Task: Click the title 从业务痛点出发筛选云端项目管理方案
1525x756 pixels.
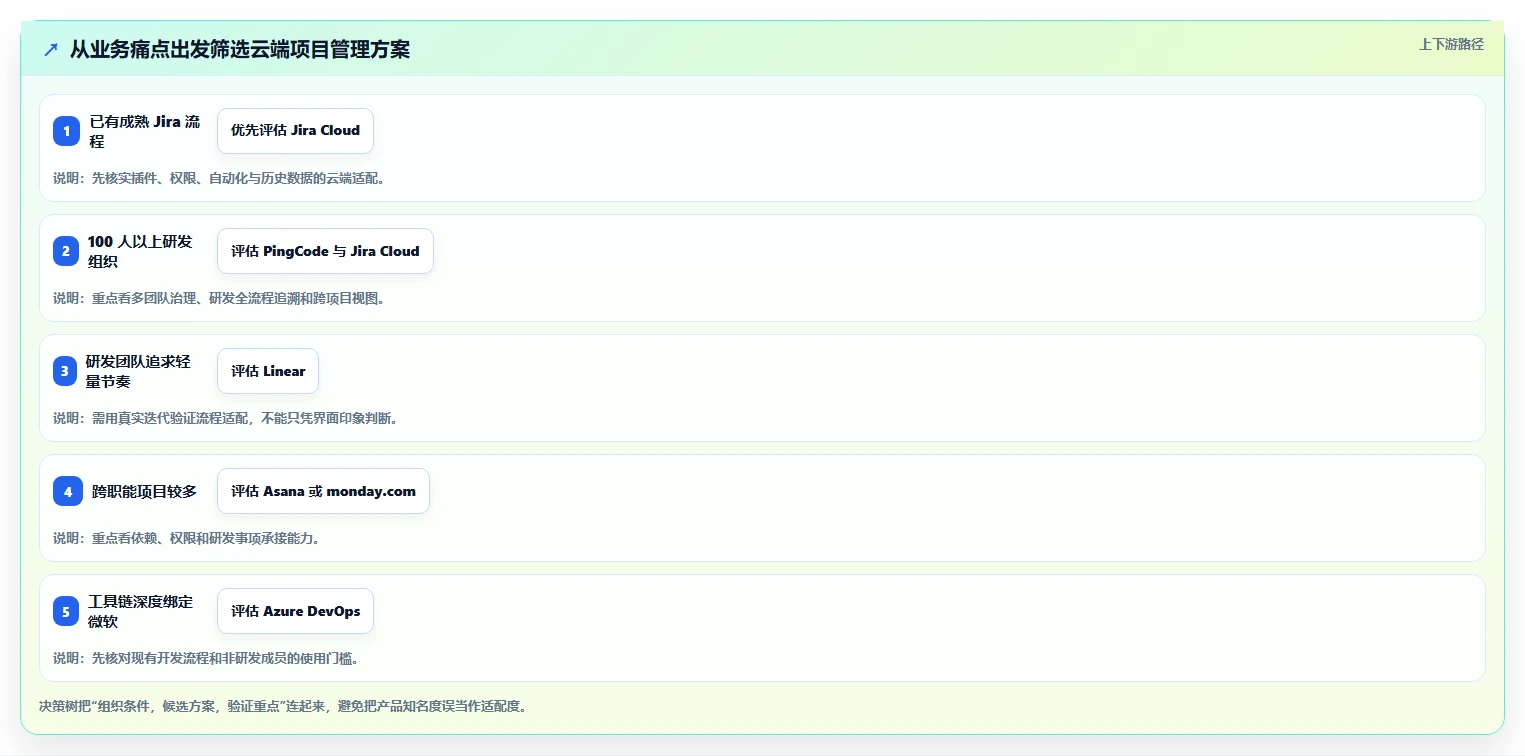Action: (x=240, y=49)
